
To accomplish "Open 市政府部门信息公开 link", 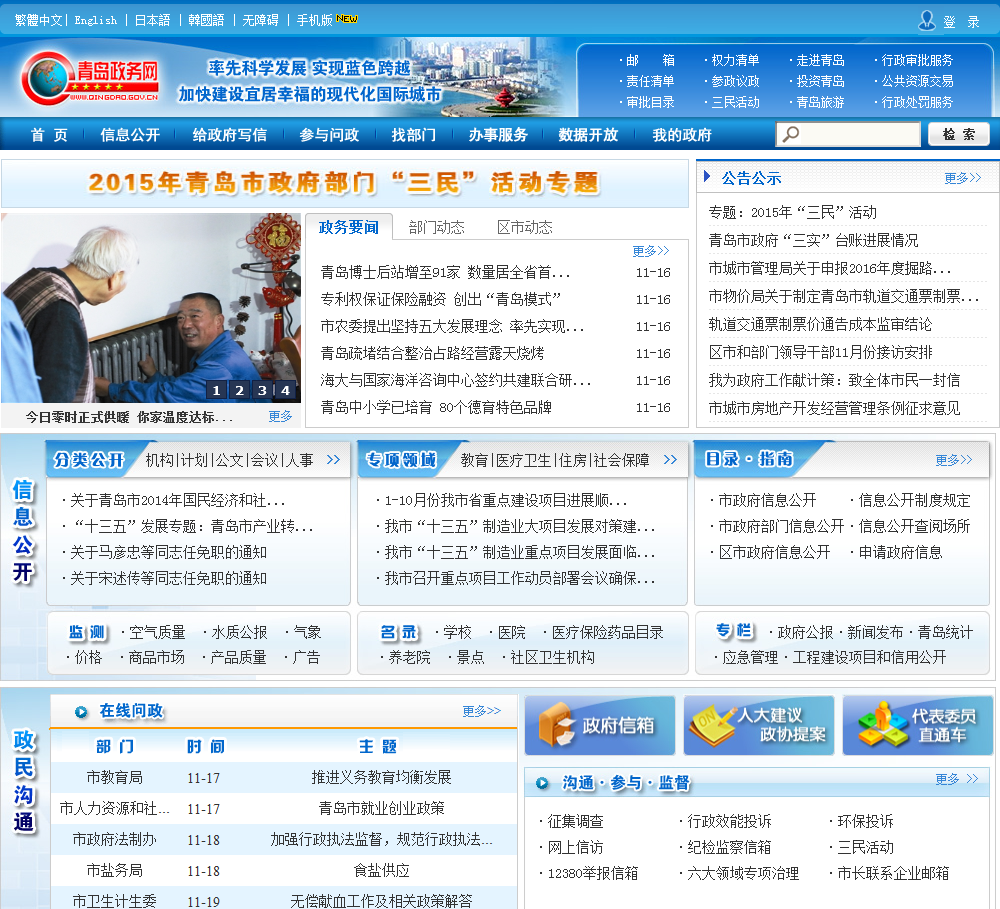I will tap(781, 526).
